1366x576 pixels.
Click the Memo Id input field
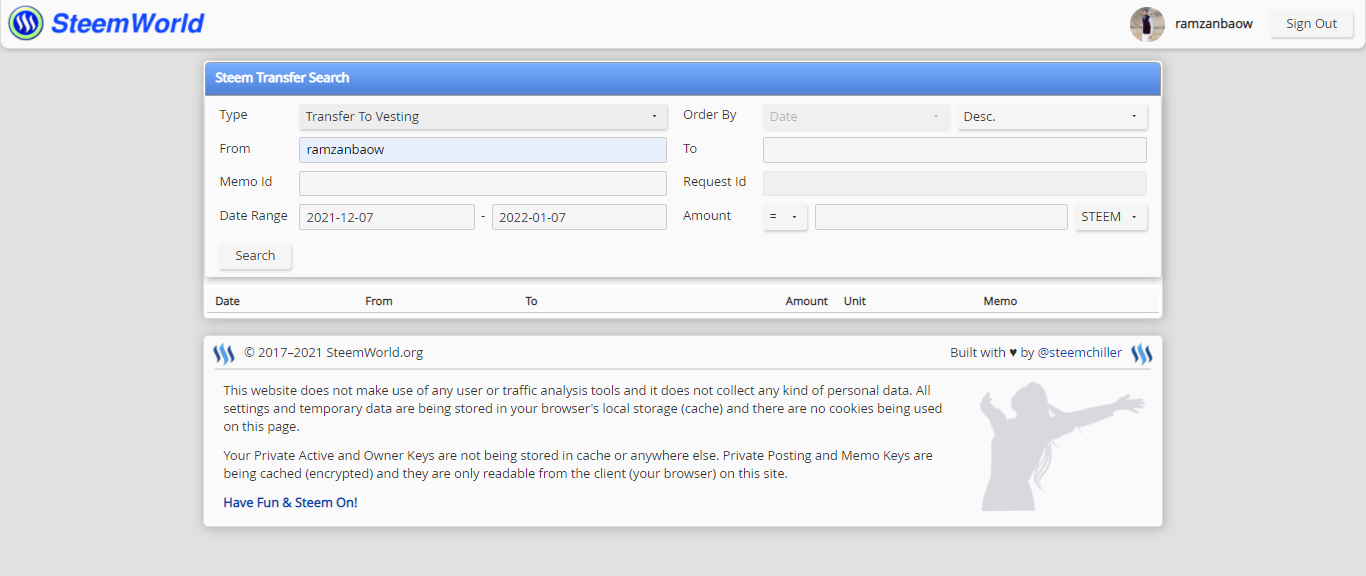(483, 183)
